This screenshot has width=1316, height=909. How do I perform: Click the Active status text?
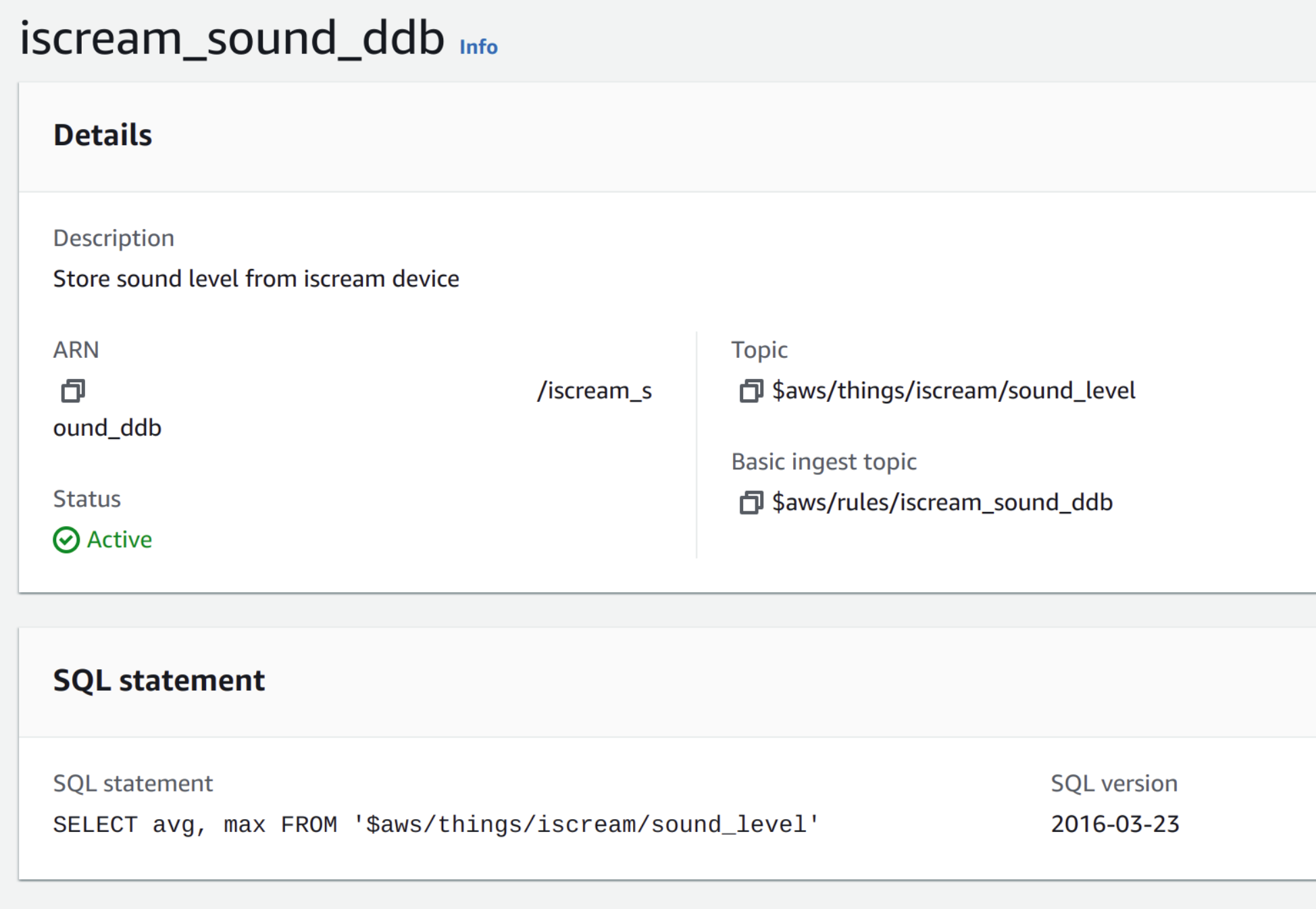coord(120,540)
